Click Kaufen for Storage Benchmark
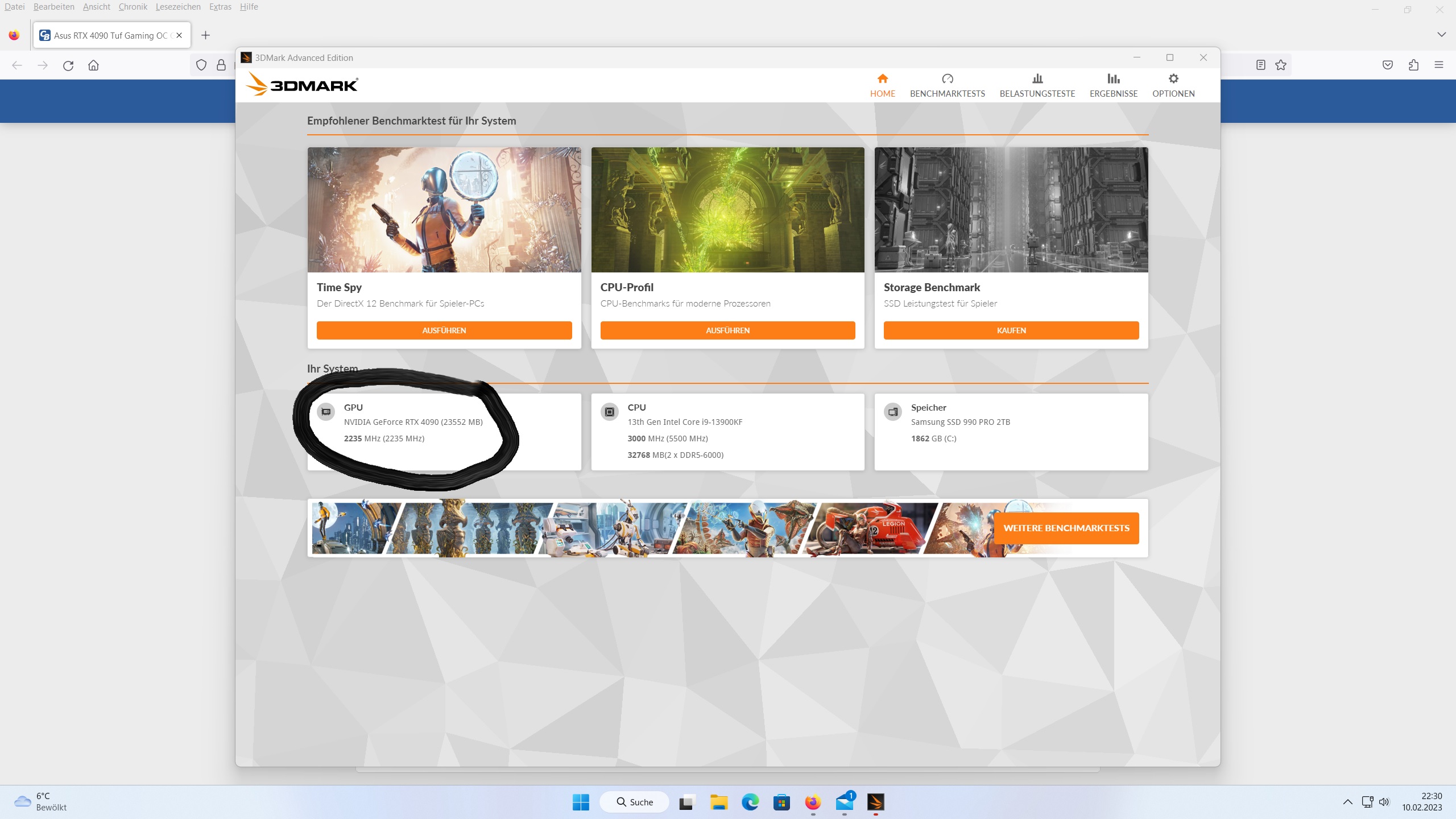 point(1011,330)
